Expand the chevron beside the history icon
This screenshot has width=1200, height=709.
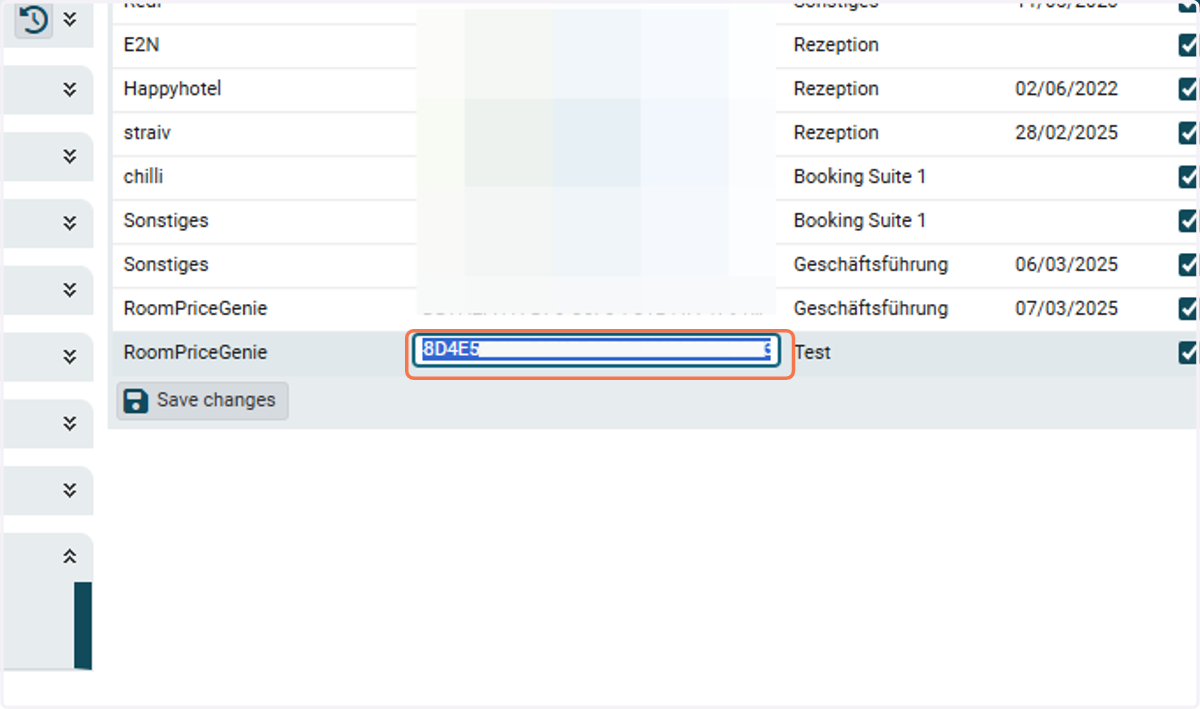pyautogui.click(x=69, y=19)
